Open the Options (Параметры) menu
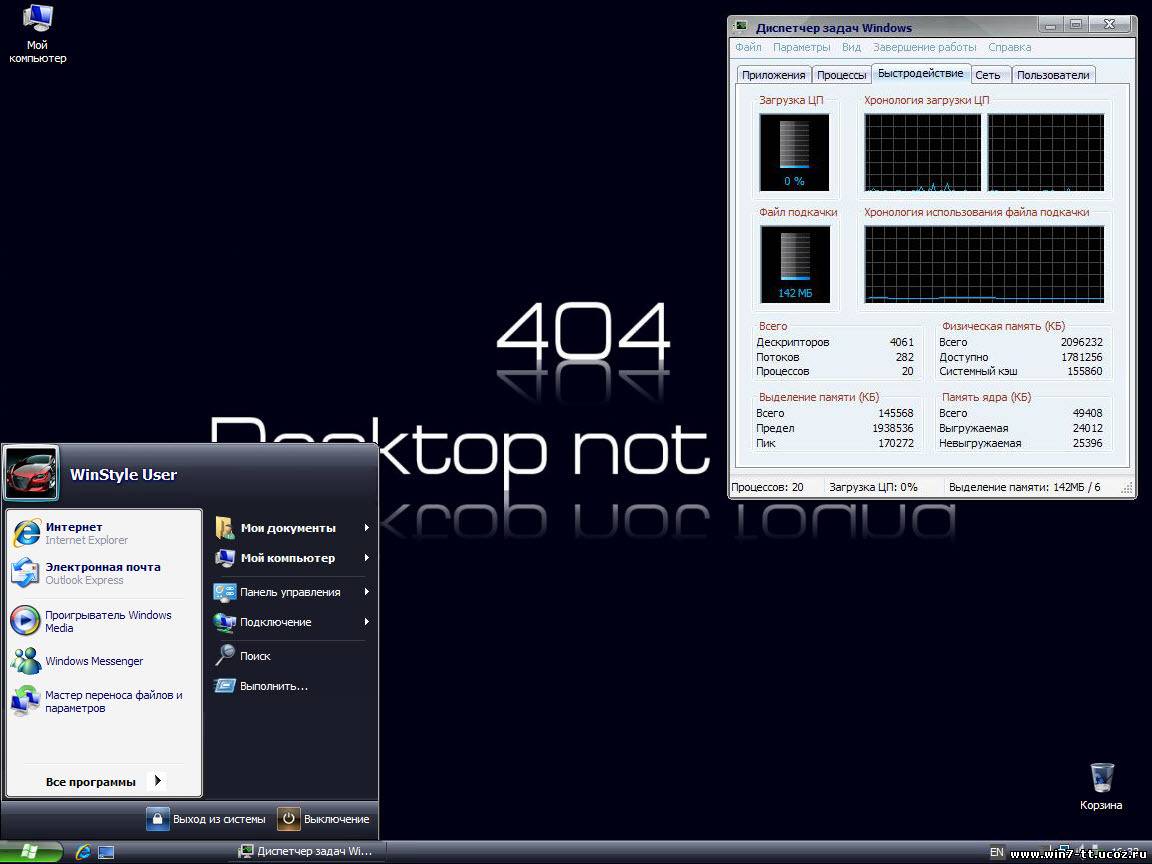The image size is (1152, 864). coord(802,47)
